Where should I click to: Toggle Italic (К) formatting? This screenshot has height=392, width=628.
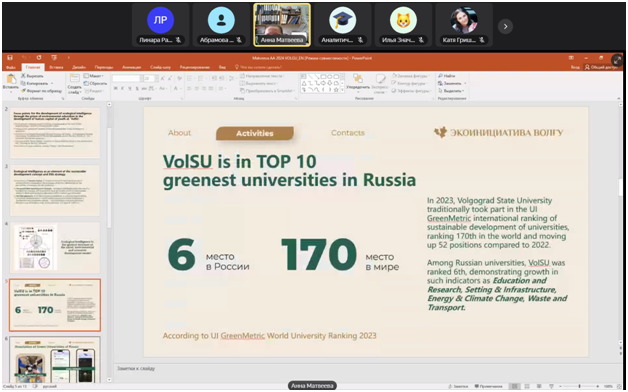(123, 88)
